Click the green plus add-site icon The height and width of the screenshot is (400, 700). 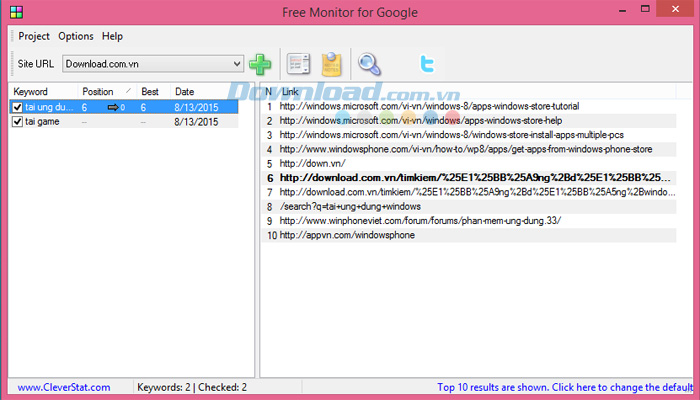pos(260,64)
